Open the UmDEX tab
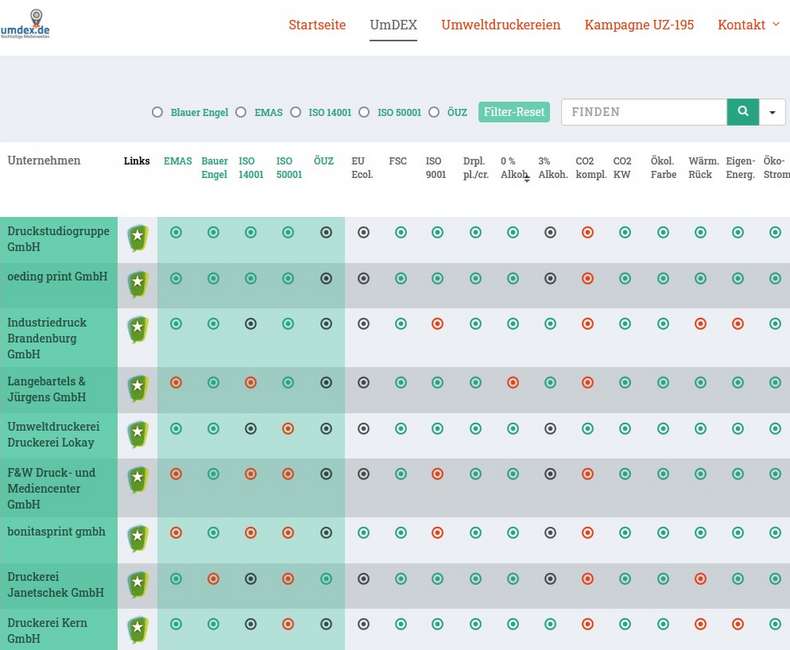This screenshot has height=650, width=790. pos(393,25)
